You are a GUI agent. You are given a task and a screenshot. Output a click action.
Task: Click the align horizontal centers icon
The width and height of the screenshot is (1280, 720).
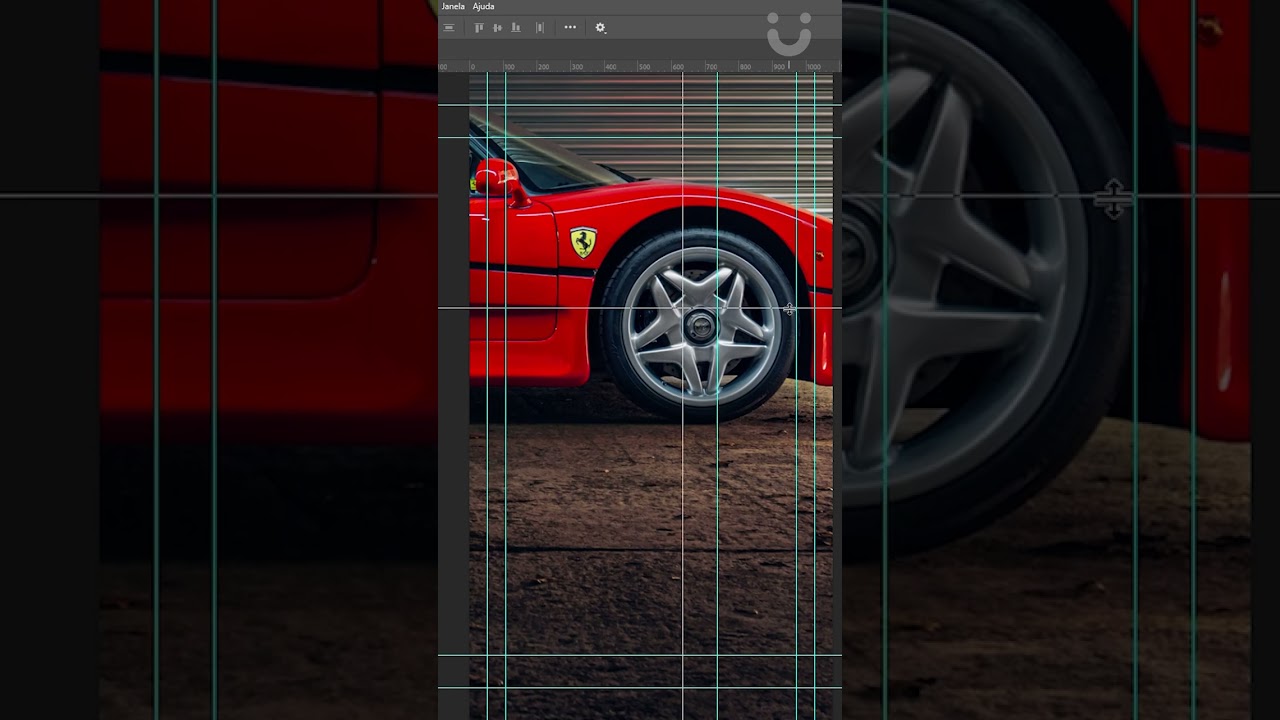(x=449, y=28)
